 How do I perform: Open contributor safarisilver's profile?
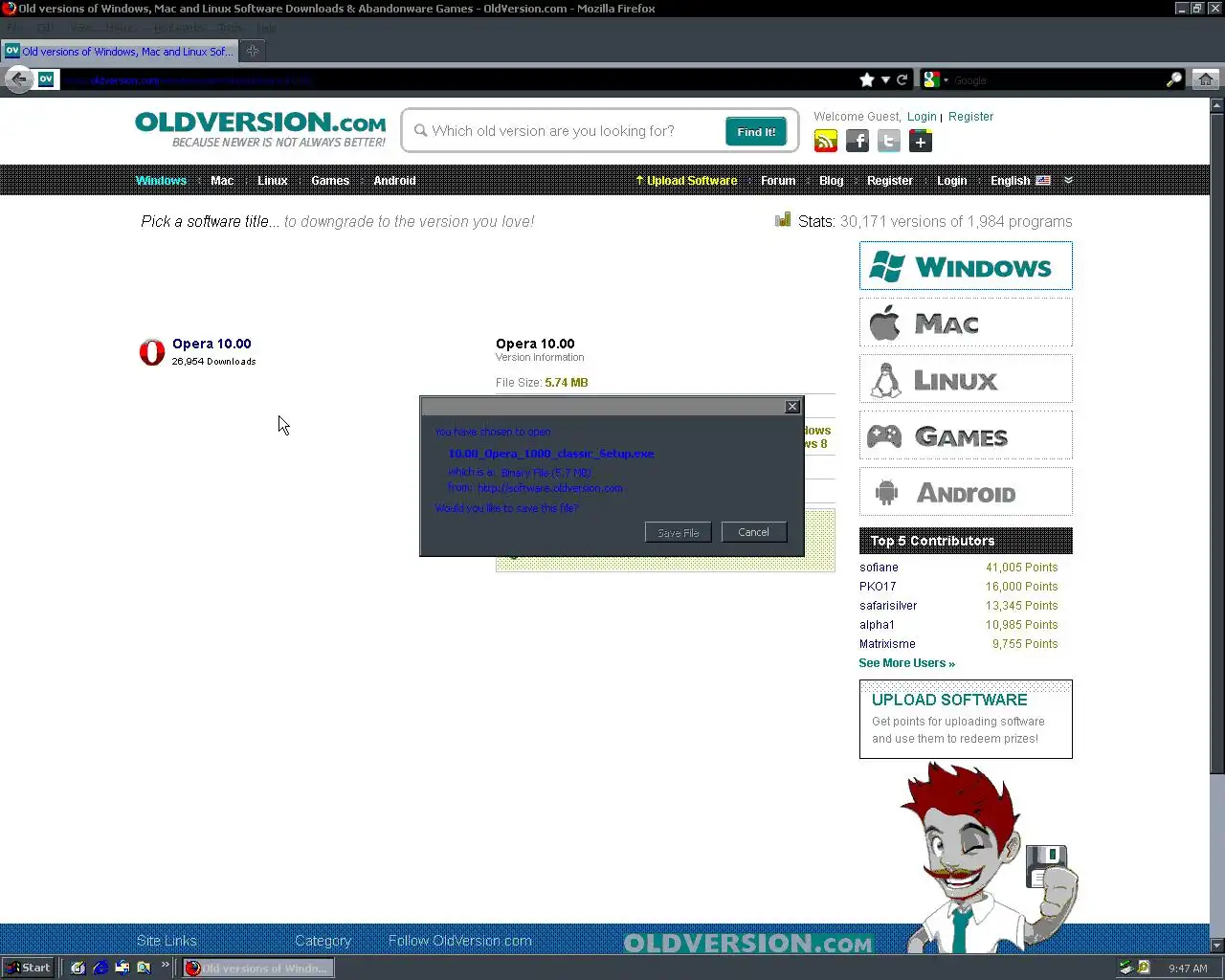888,606
